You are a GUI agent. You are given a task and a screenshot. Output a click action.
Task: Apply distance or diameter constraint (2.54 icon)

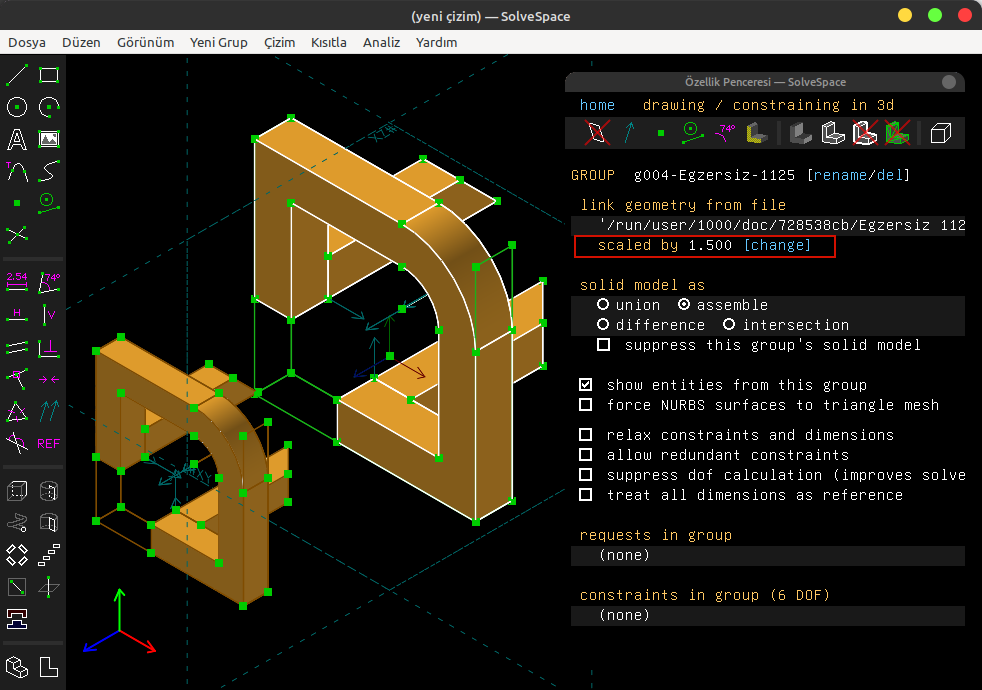[17, 282]
